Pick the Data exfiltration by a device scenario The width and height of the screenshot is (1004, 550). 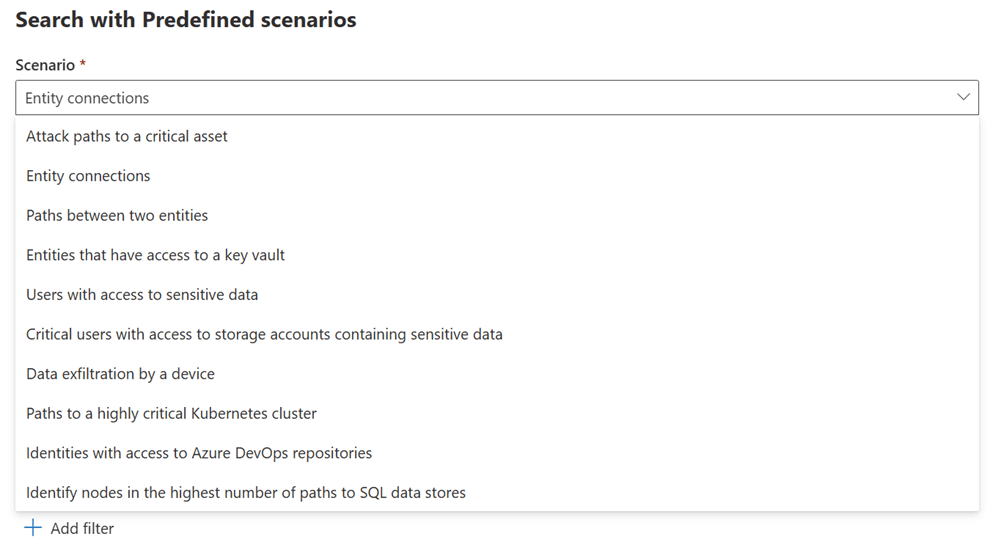(x=120, y=374)
